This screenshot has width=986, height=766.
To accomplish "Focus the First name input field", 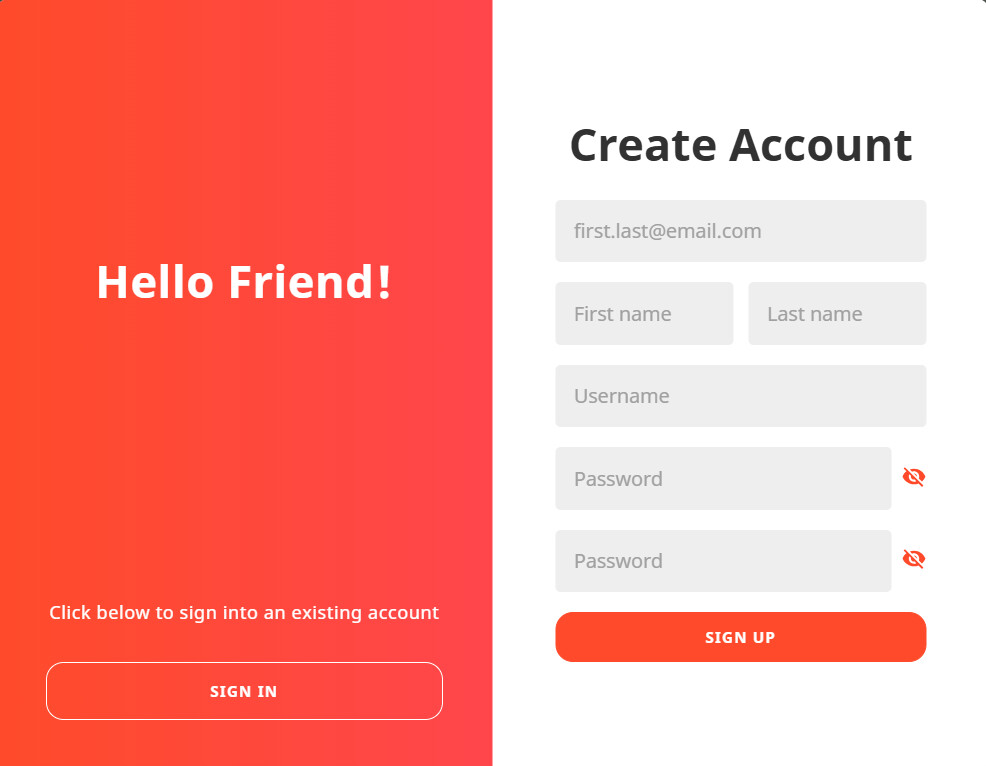I will (x=644, y=314).
